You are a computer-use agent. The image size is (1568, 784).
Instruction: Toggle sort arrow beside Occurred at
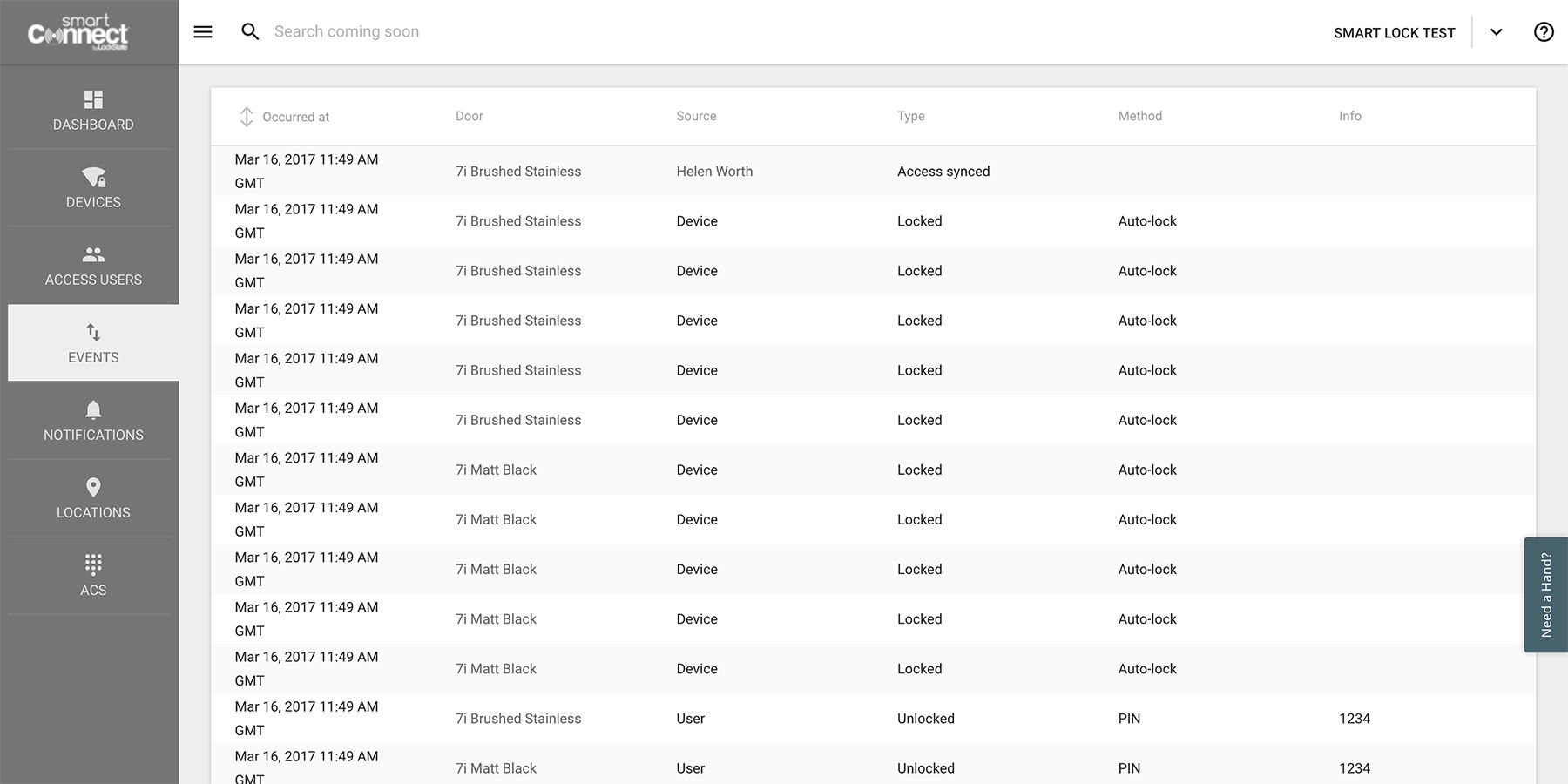tap(247, 117)
